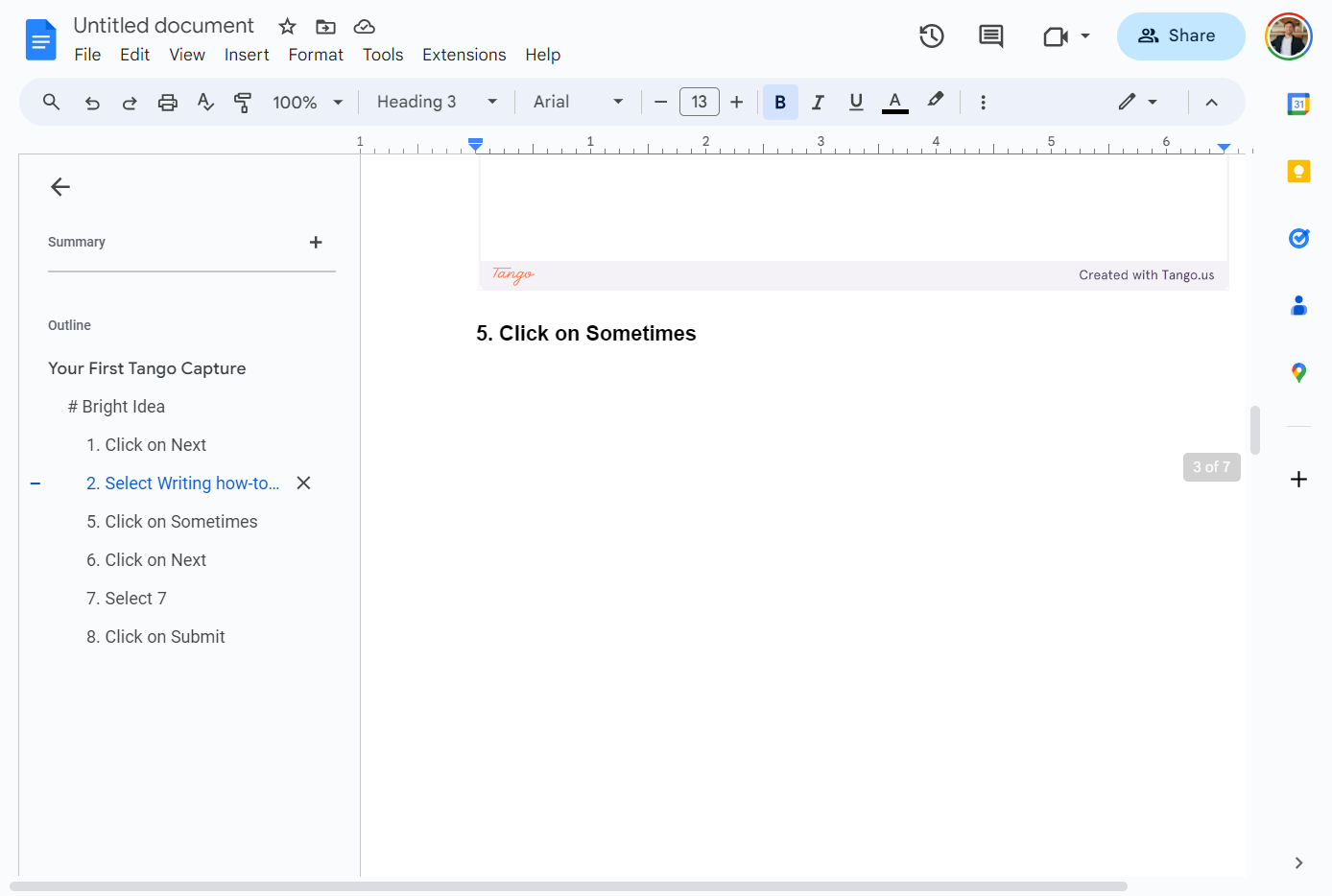This screenshot has height=896, width=1332.
Task: Decrease font size minus button
Action: pyautogui.click(x=660, y=102)
